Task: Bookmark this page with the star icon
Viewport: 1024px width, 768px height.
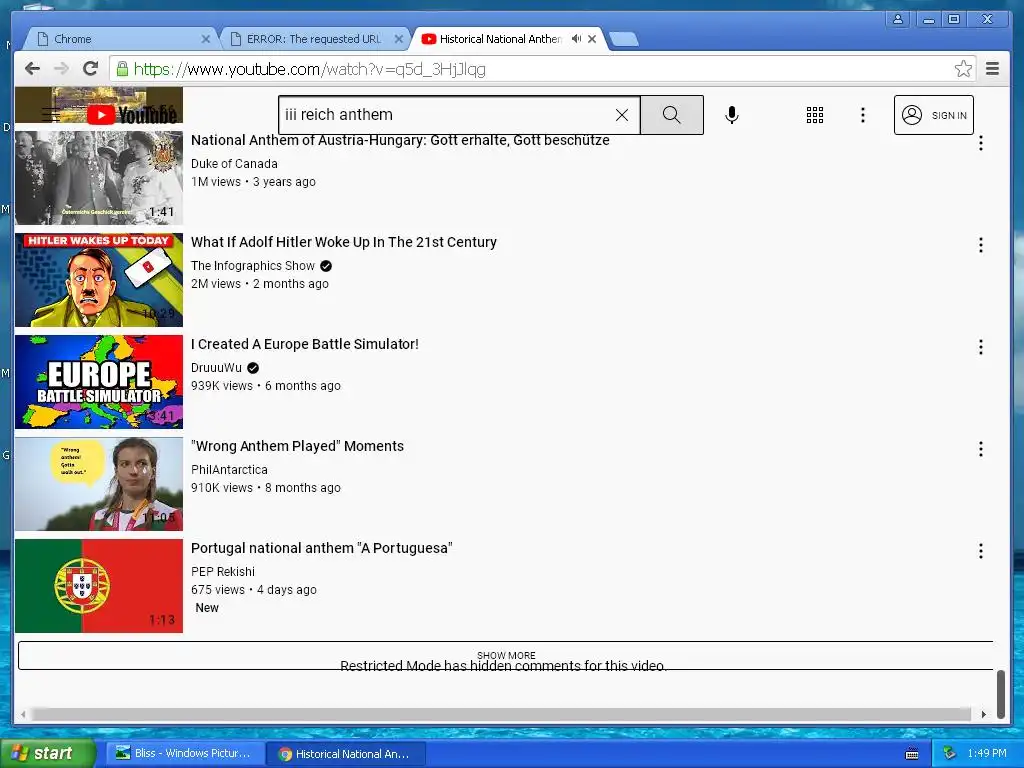Action: point(963,69)
